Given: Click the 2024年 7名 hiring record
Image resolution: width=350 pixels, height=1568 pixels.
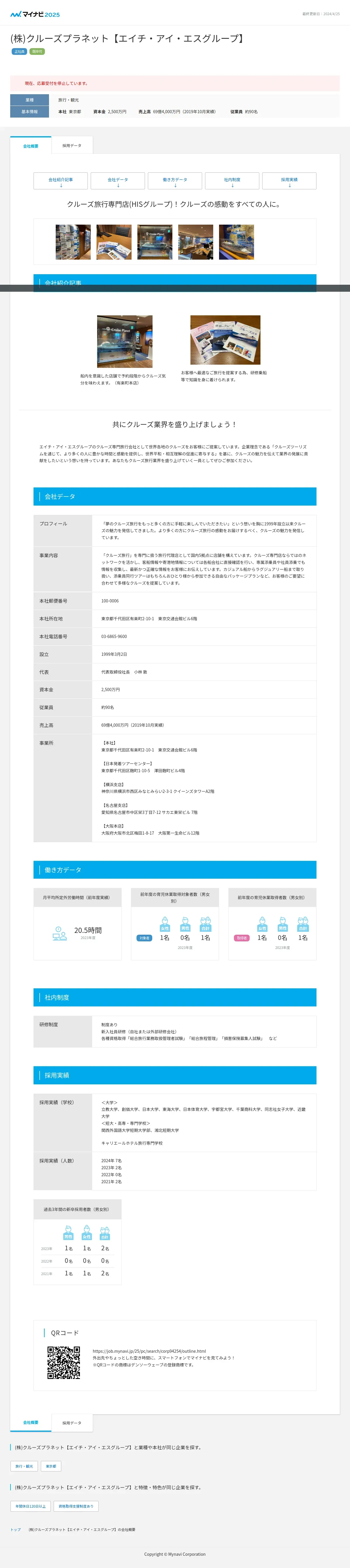Looking at the screenshot, I should pyautogui.click(x=111, y=1161).
